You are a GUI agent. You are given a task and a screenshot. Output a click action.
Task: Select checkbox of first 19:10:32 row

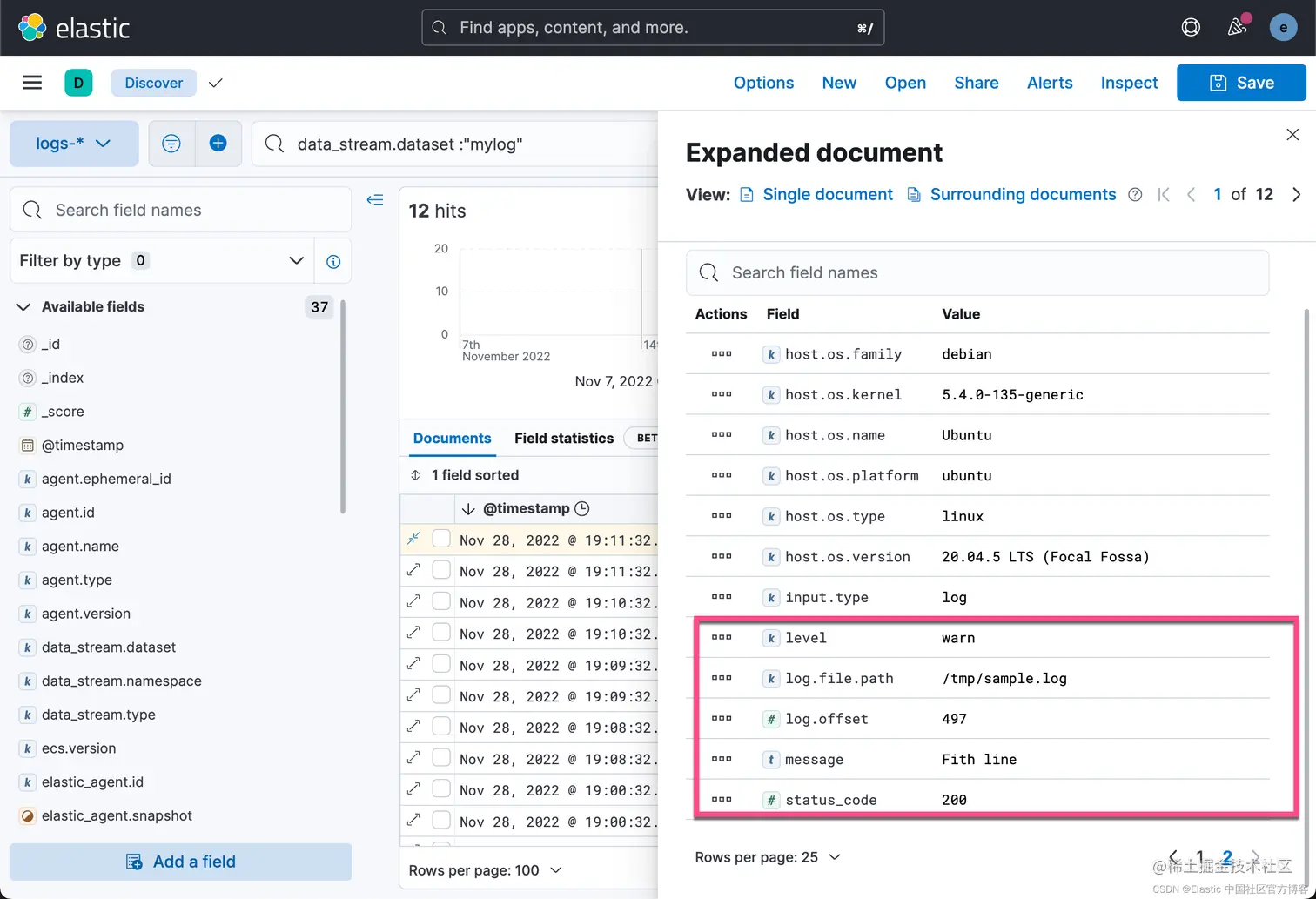tap(441, 601)
